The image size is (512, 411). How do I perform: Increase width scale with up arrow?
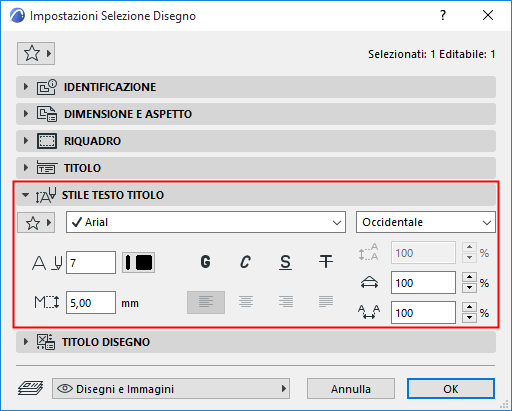pyautogui.click(x=469, y=277)
